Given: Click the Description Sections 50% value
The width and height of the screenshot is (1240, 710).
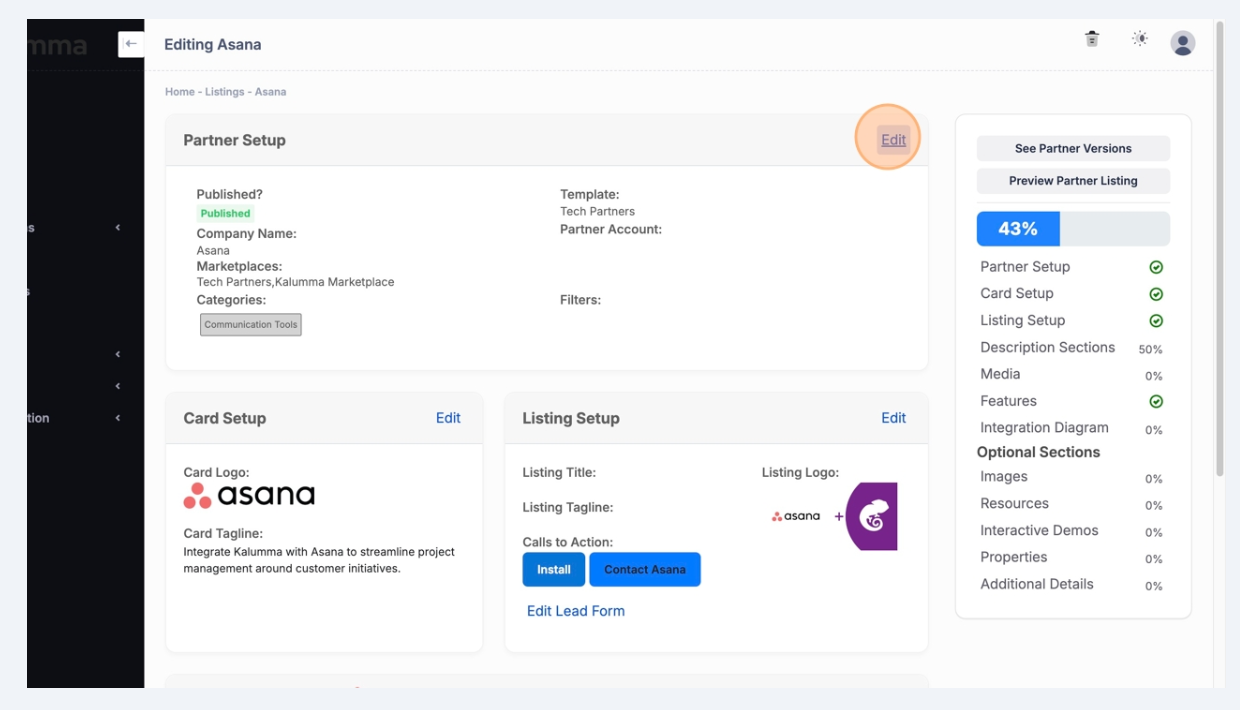Looking at the screenshot, I should (1150, 350).
